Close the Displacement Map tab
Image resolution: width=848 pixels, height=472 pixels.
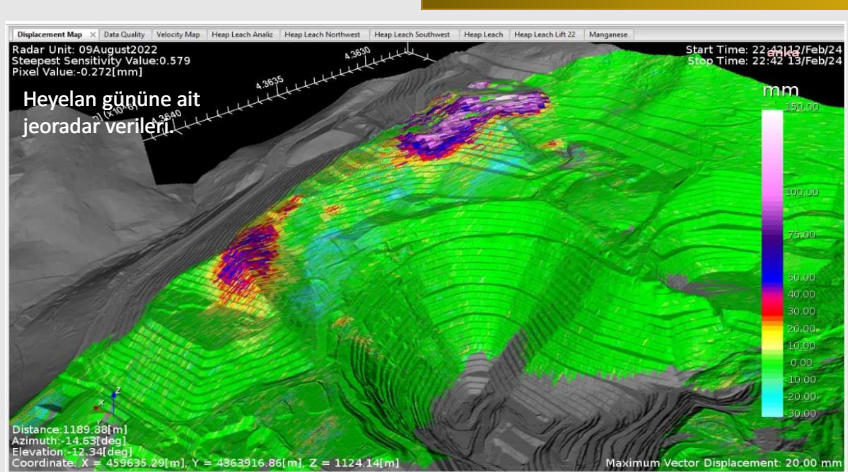pos(93,35)
